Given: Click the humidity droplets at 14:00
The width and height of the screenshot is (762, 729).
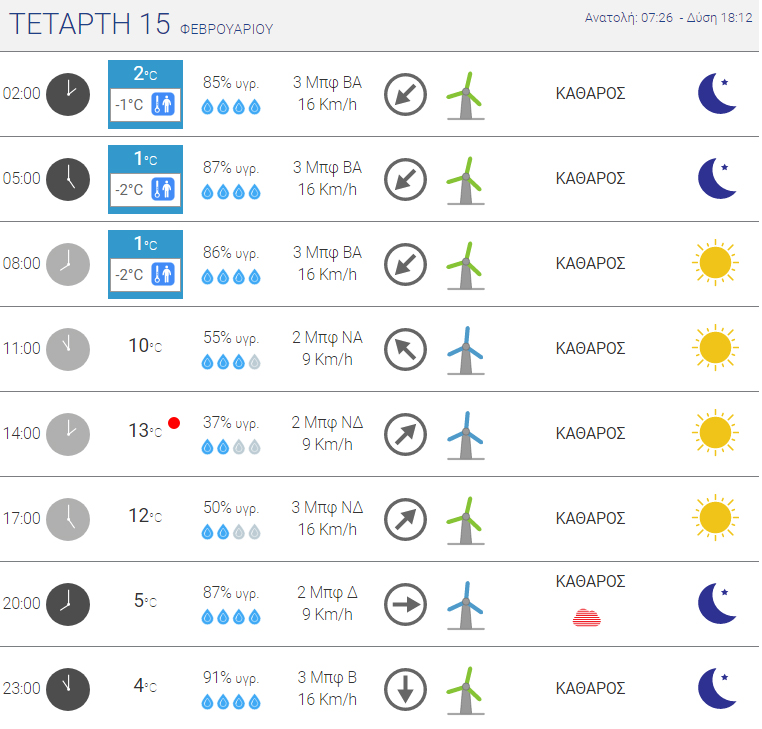Looking at the screenshot, I should 231,447.
